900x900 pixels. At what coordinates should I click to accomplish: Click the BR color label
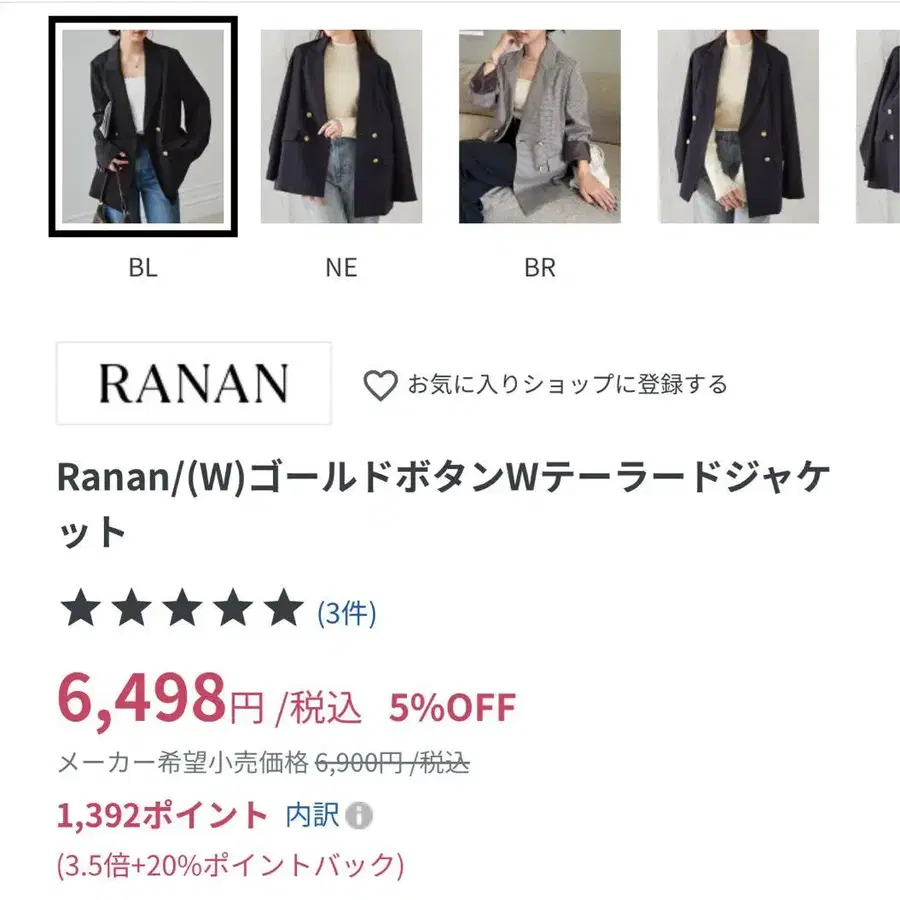(540, 267)
